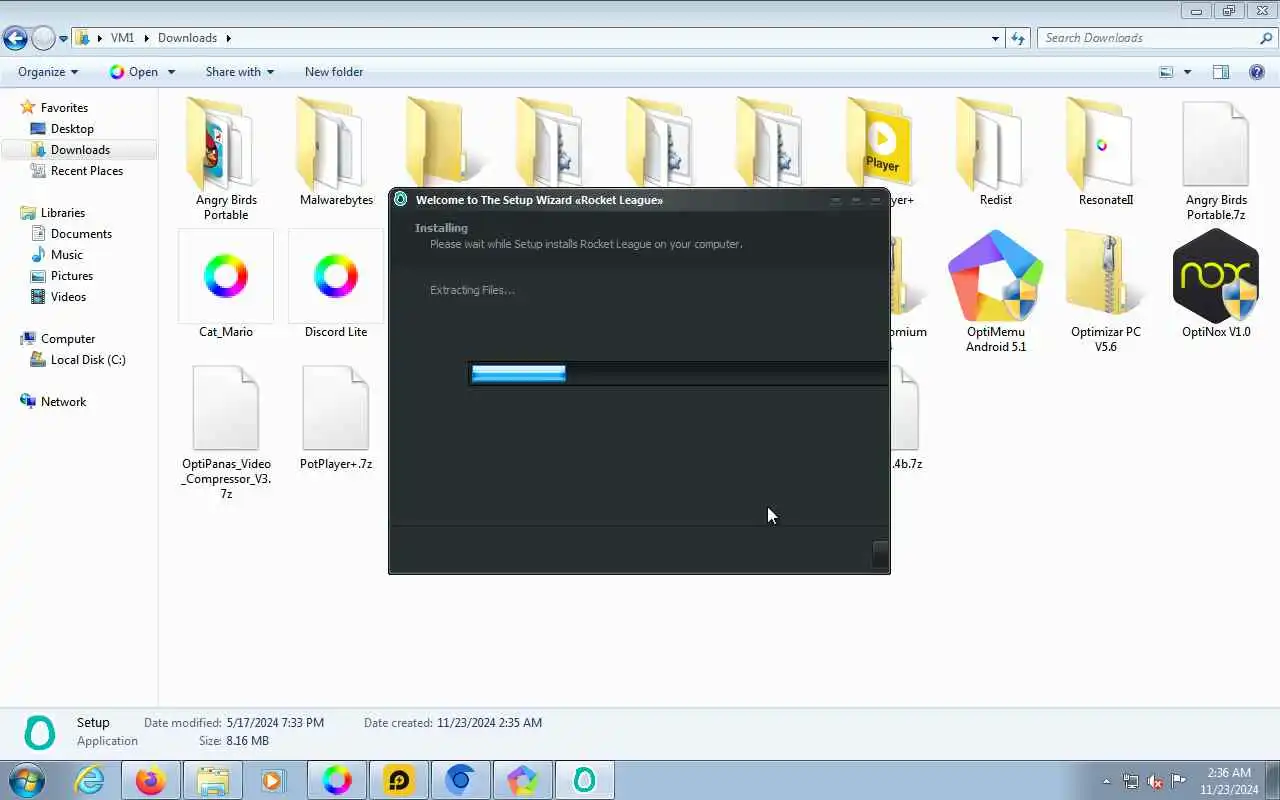Viewport: 1280px width, 800px height.
Task: Click the Setup icon in details pane
Action: tap(39, 733)
